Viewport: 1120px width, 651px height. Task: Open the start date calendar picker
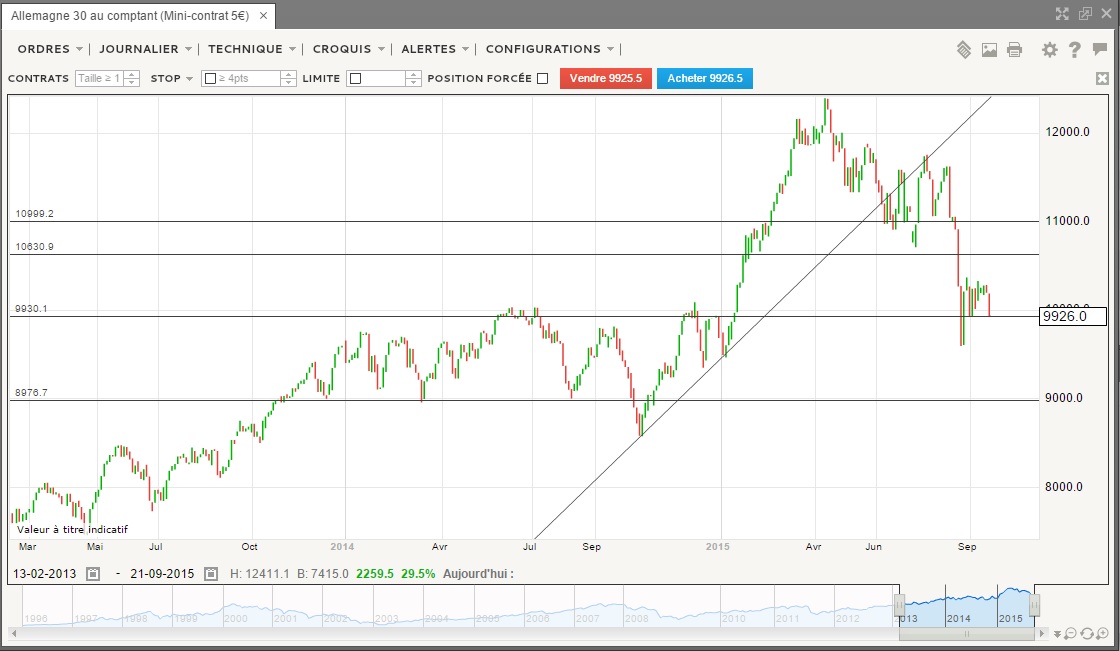coord(93,574)
